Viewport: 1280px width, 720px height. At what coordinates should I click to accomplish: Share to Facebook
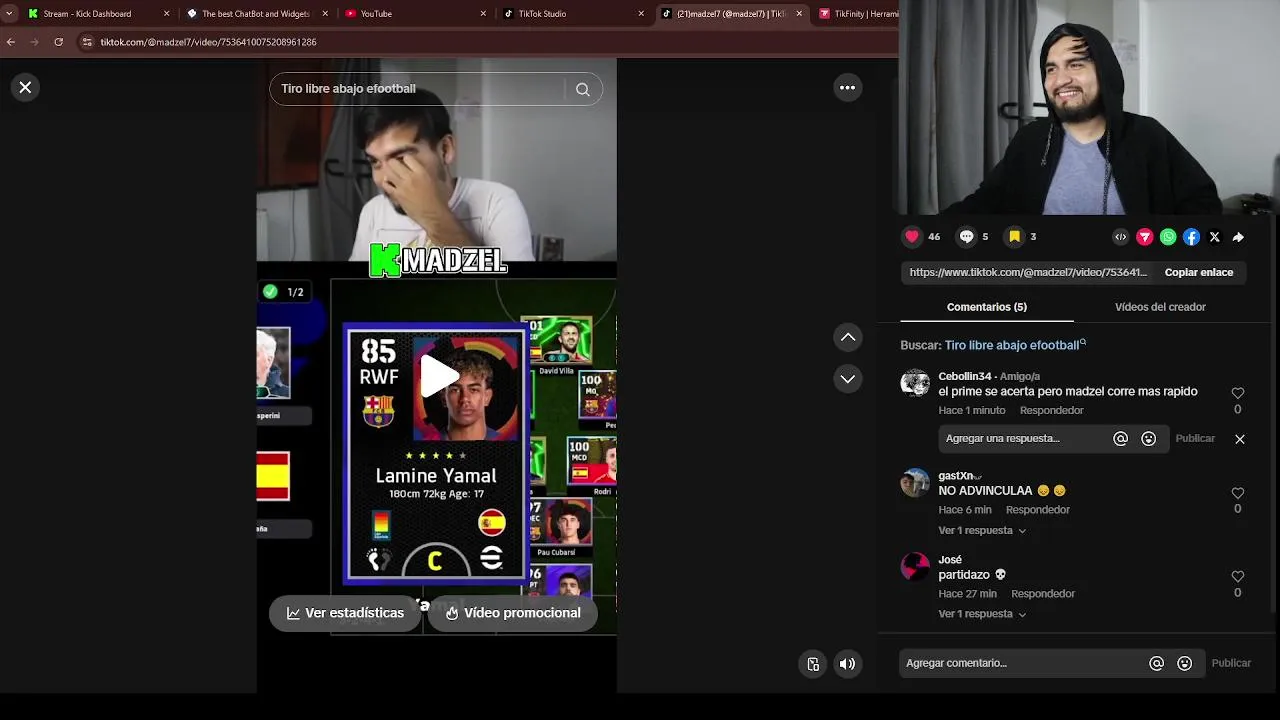pos(1191,237)
